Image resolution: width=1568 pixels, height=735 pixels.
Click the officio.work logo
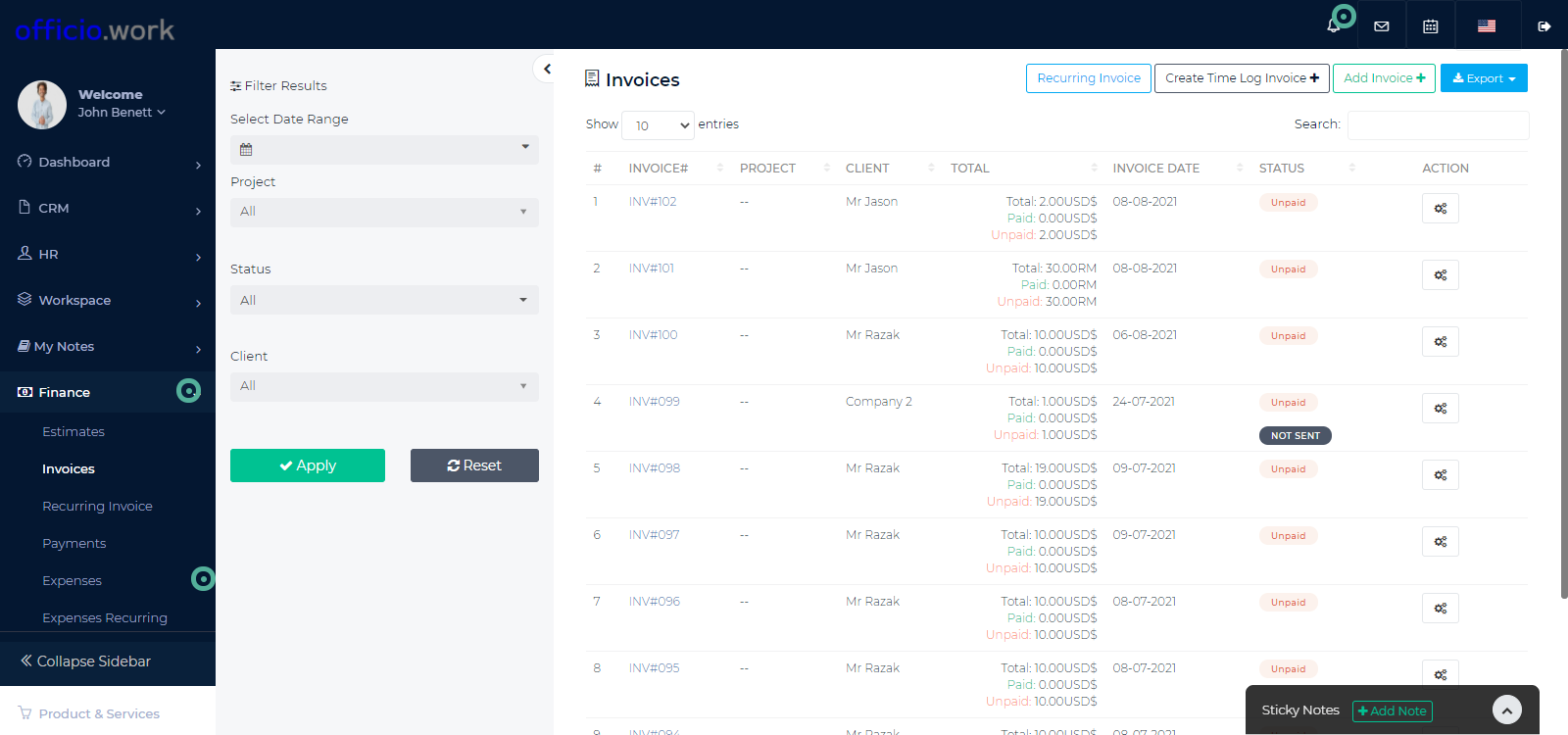tap(95, 29)
